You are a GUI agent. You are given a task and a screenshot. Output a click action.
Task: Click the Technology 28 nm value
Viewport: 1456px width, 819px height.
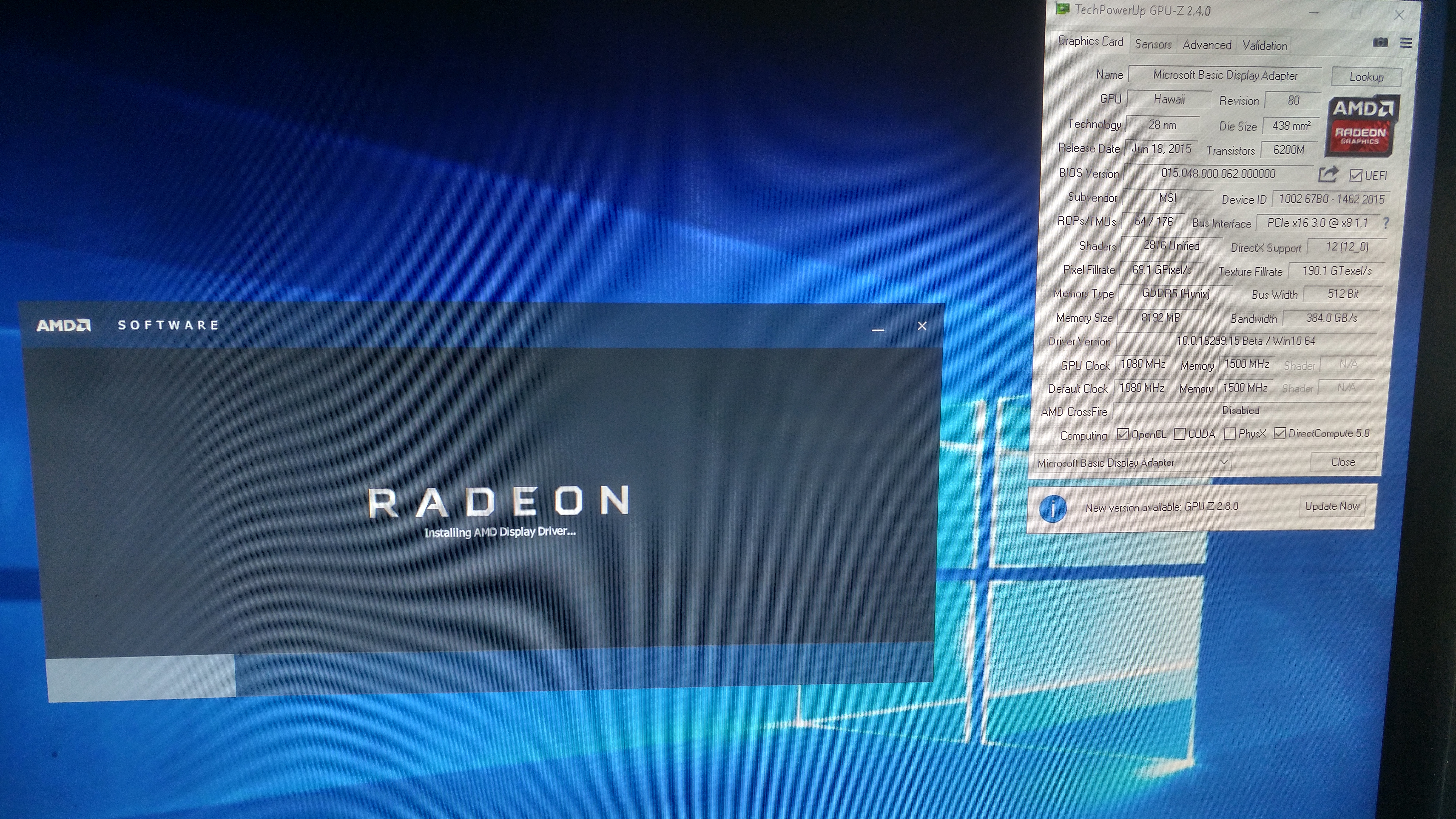[1163, 124]
